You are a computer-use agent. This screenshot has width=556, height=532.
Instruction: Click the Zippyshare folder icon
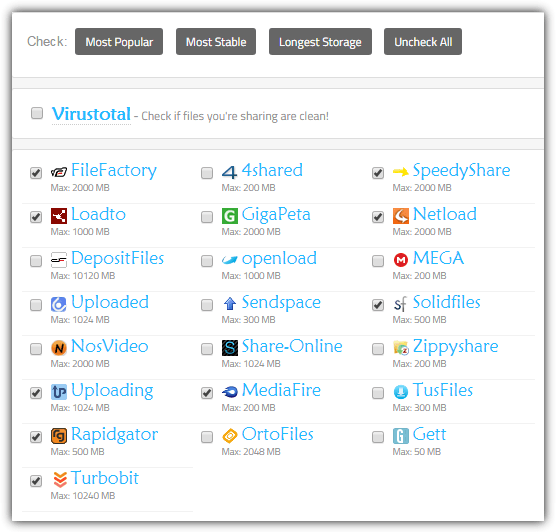[401, 348]
